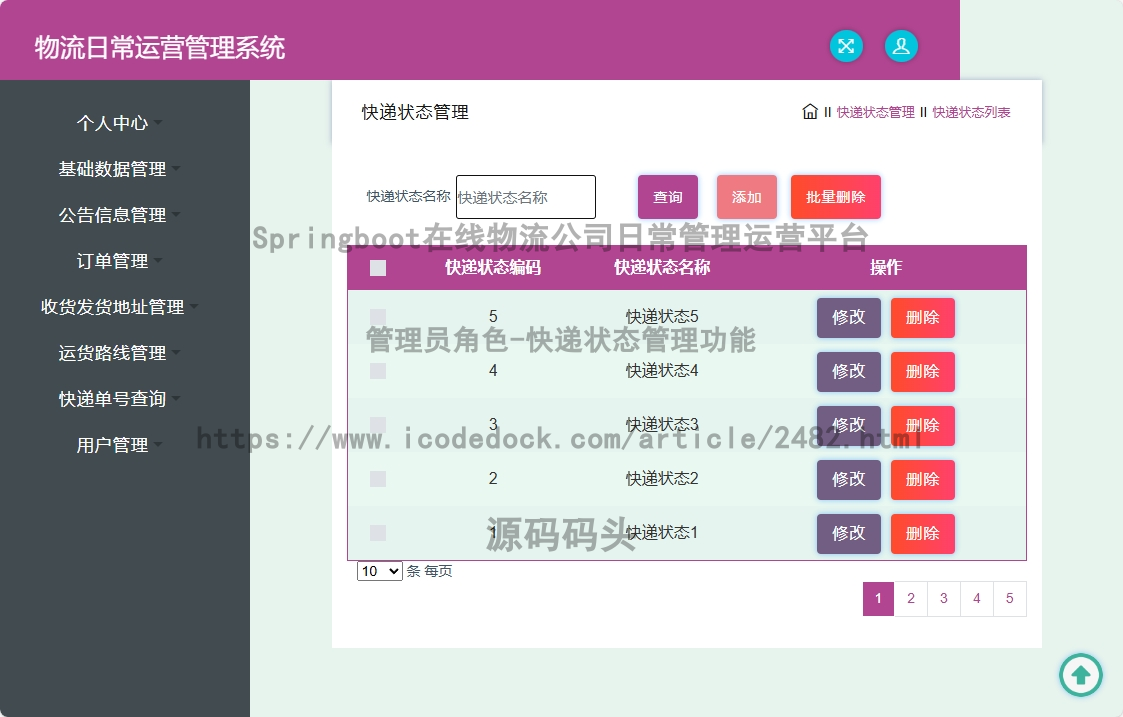
Task: Open the user profile icon
Action: (901, 47)
